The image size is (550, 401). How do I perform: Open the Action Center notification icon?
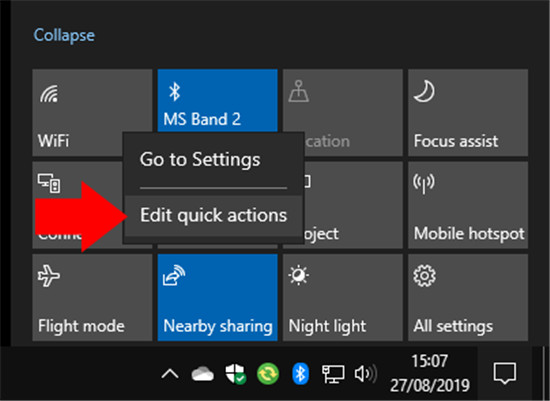(x=505, y=373)
